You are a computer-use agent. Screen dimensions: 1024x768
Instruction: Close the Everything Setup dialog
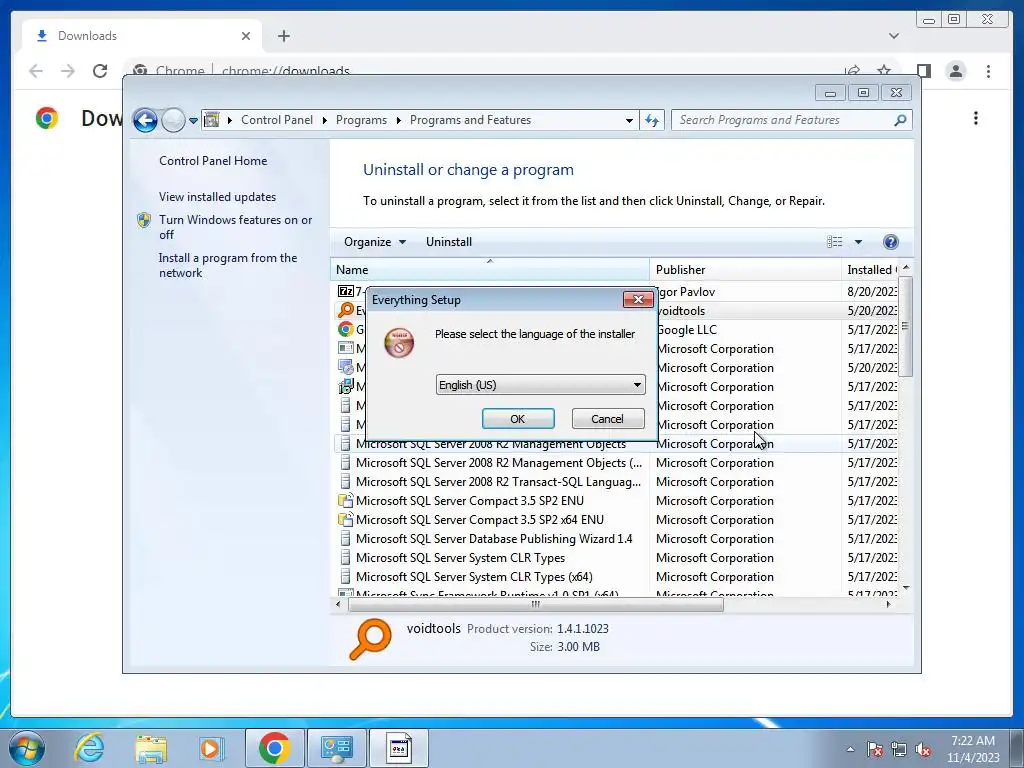coord(638,299)
